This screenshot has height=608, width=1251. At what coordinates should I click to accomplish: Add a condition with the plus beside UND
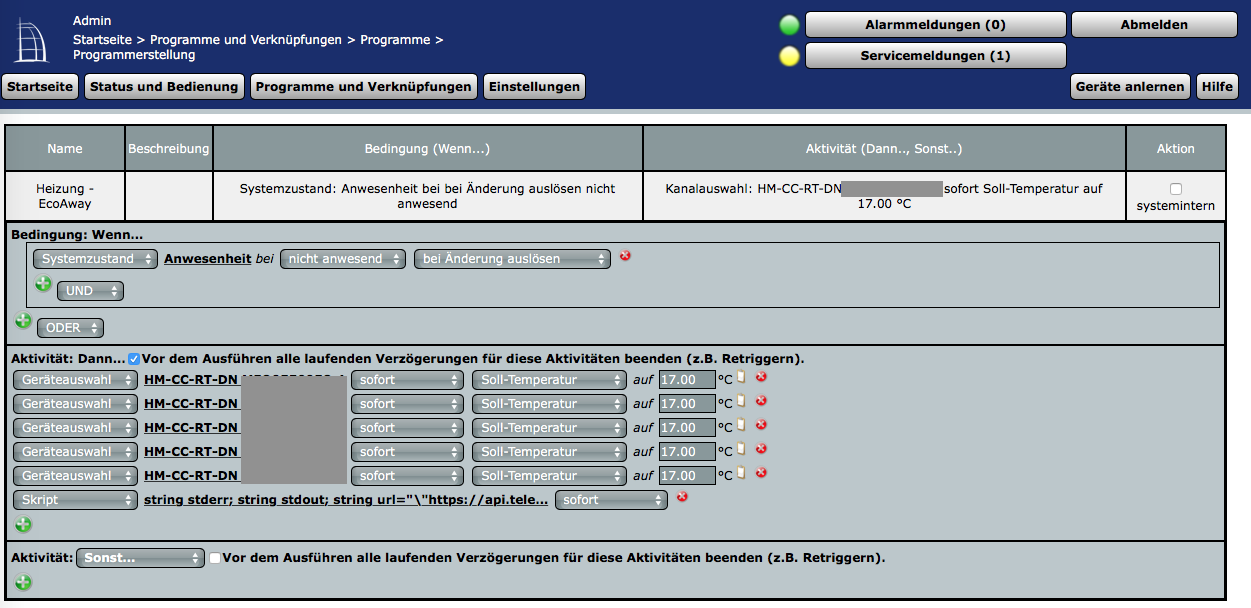[43, 284]
